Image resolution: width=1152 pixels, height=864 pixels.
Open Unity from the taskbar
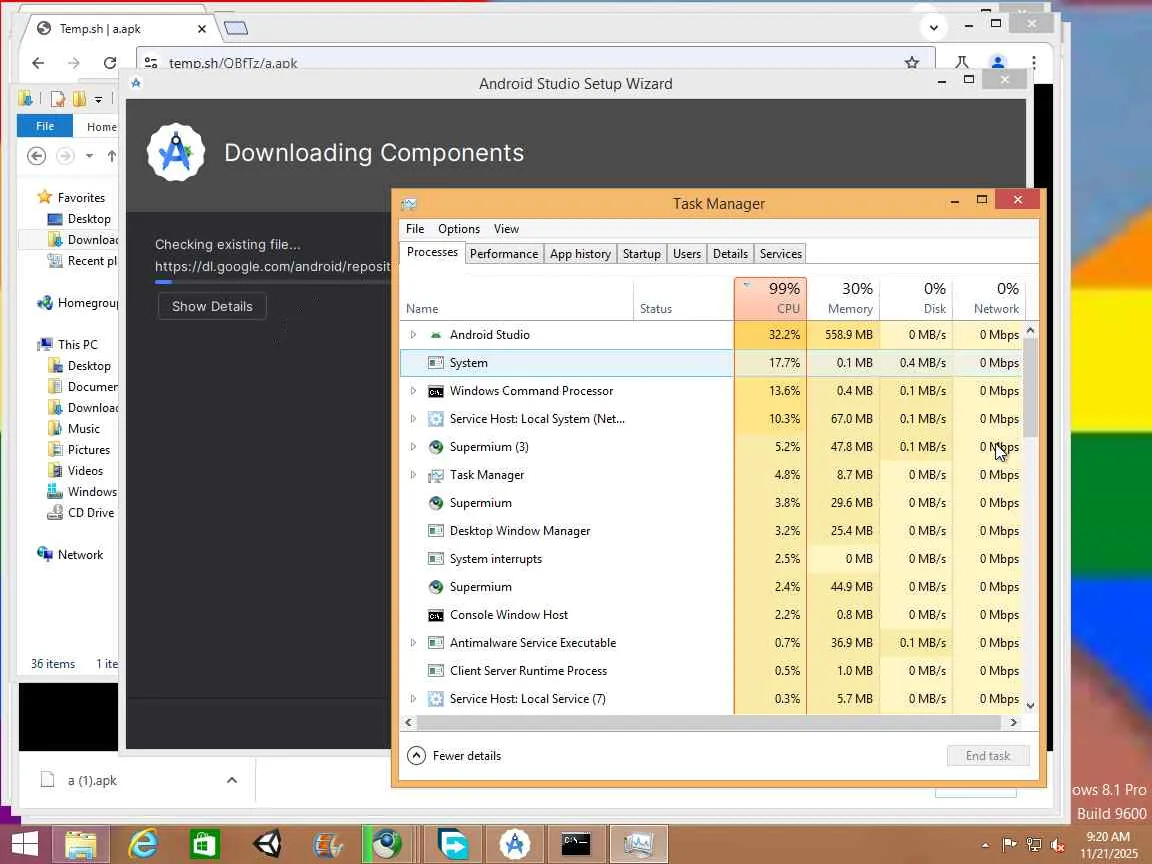click(267, 843)
